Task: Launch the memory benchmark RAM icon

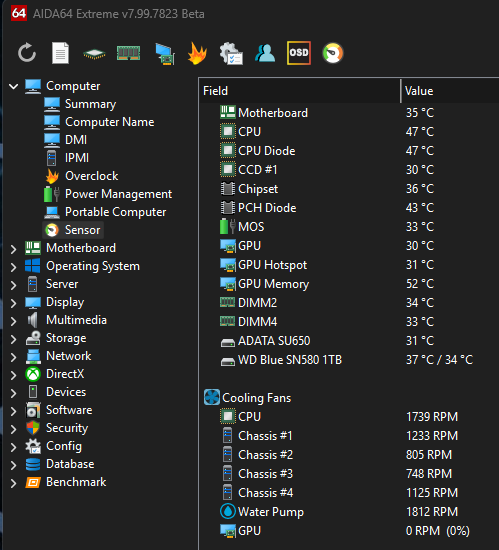Action: [x=128, y=53]
